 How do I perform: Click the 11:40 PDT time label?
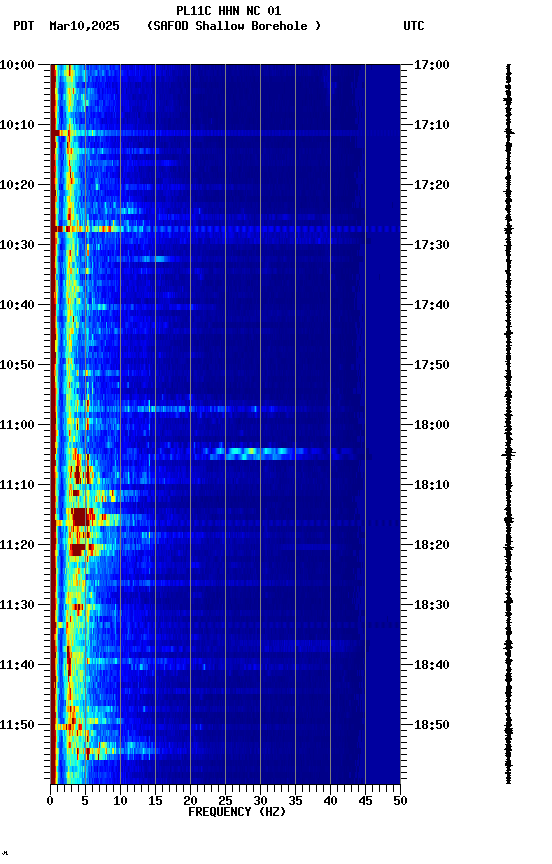pos(17,666)
